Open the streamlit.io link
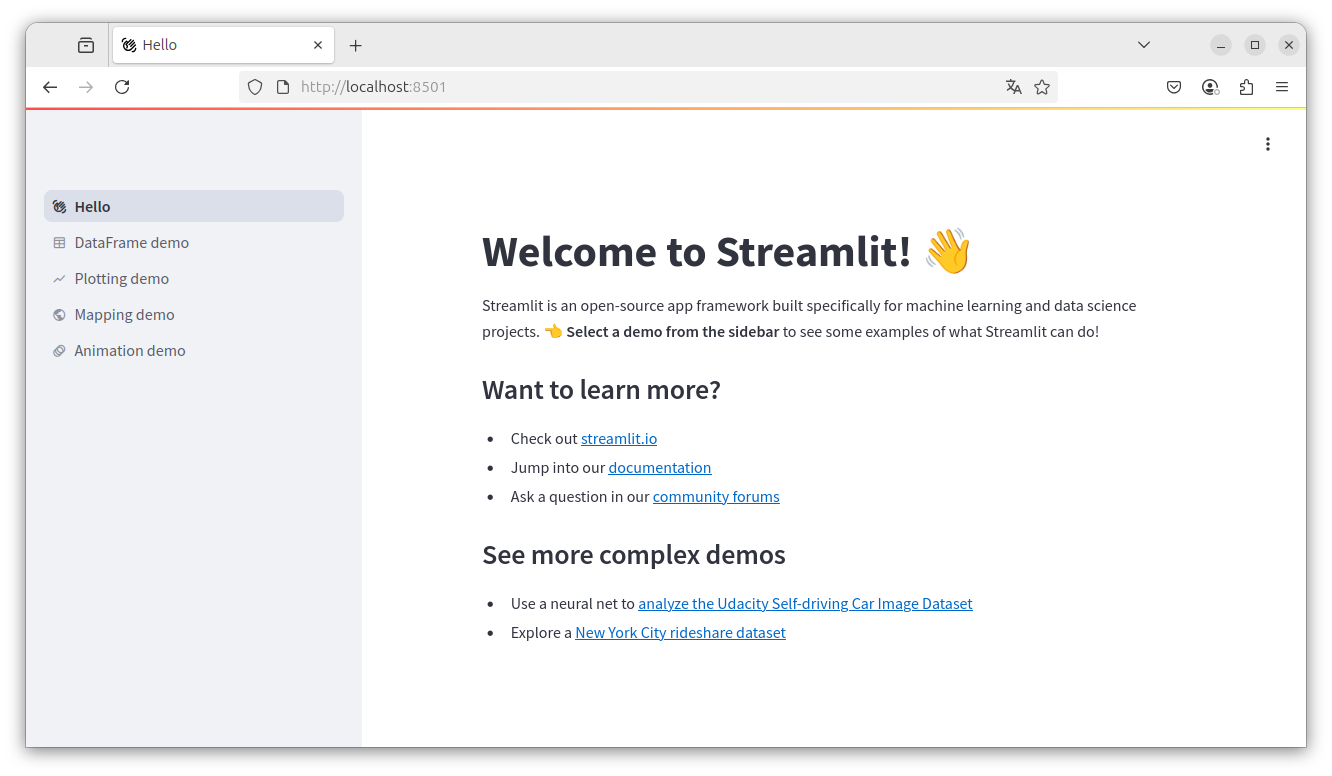Screen dimensions: 1332x776 618,438
